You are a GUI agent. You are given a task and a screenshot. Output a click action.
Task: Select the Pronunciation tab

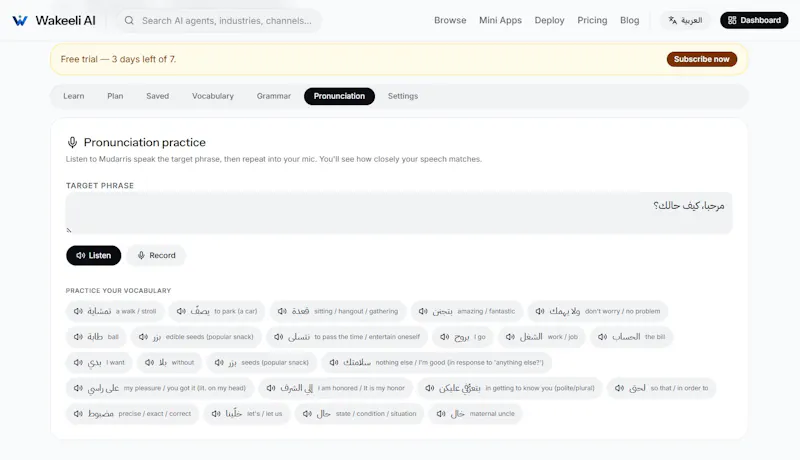click(x=339, y=96)
